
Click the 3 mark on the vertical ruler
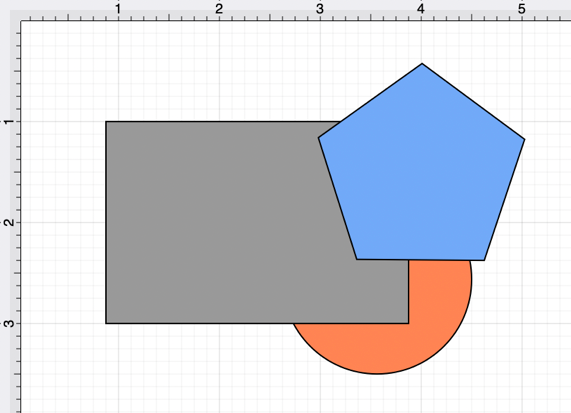pyautogui.click(x=9, y=323)
